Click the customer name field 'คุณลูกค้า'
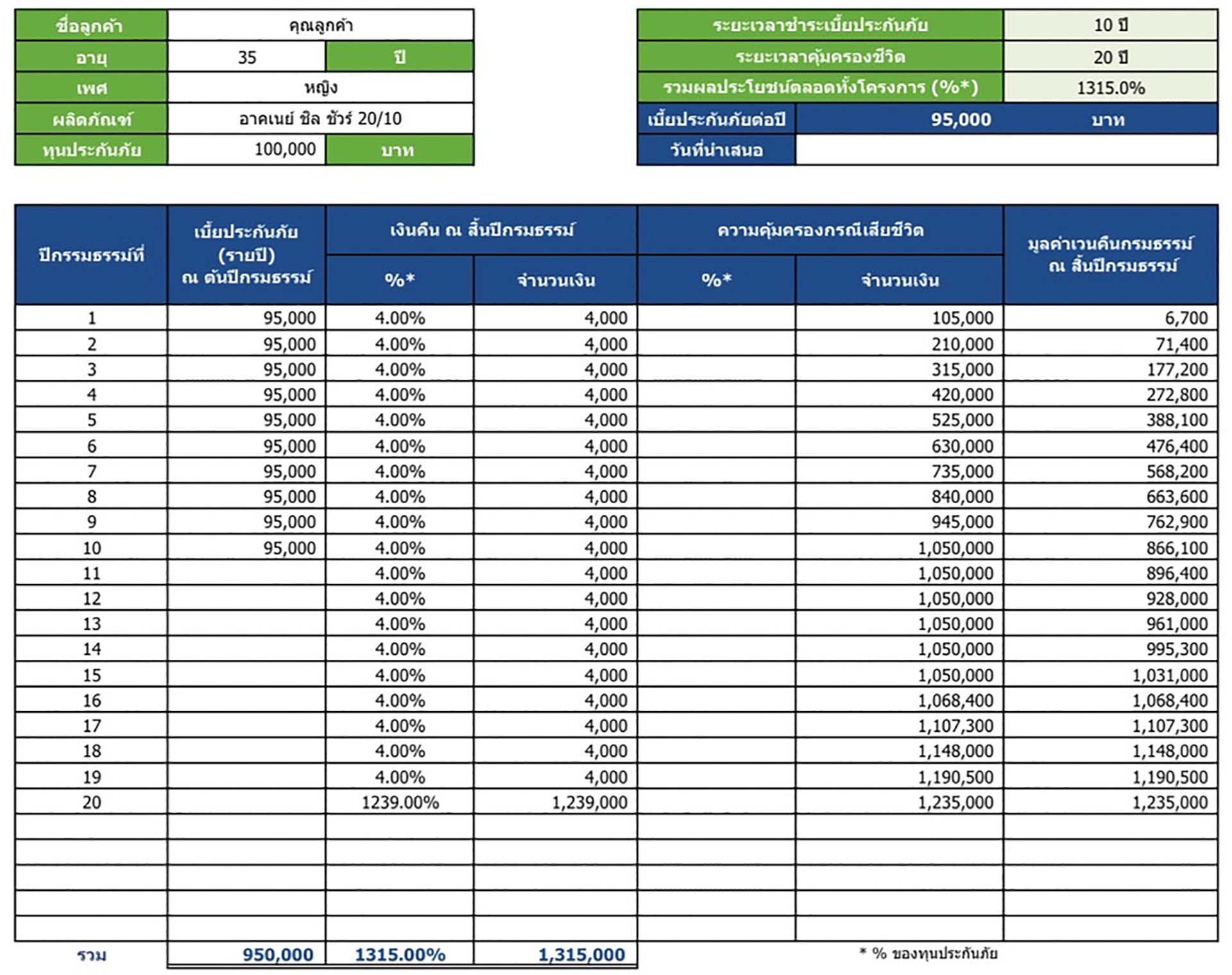This screenshot has width=1232, height=975. 320,26
